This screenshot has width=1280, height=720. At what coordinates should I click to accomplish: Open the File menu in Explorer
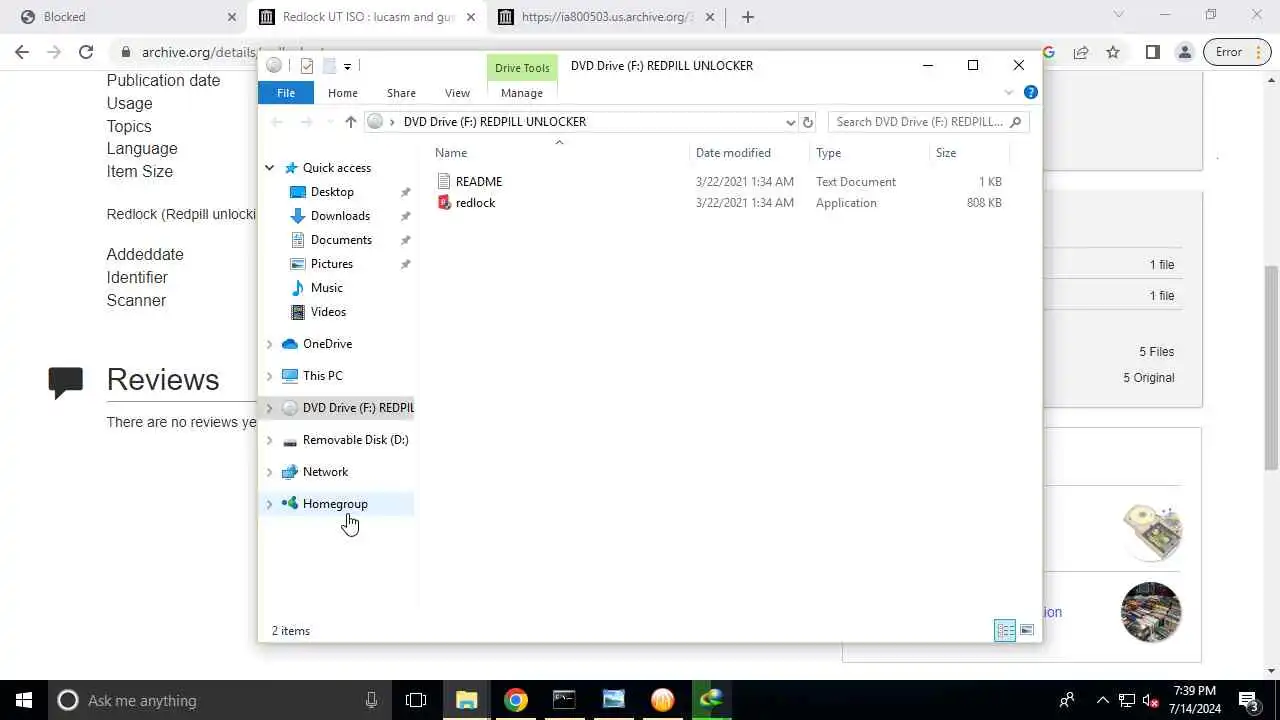(x=286, y=93)
